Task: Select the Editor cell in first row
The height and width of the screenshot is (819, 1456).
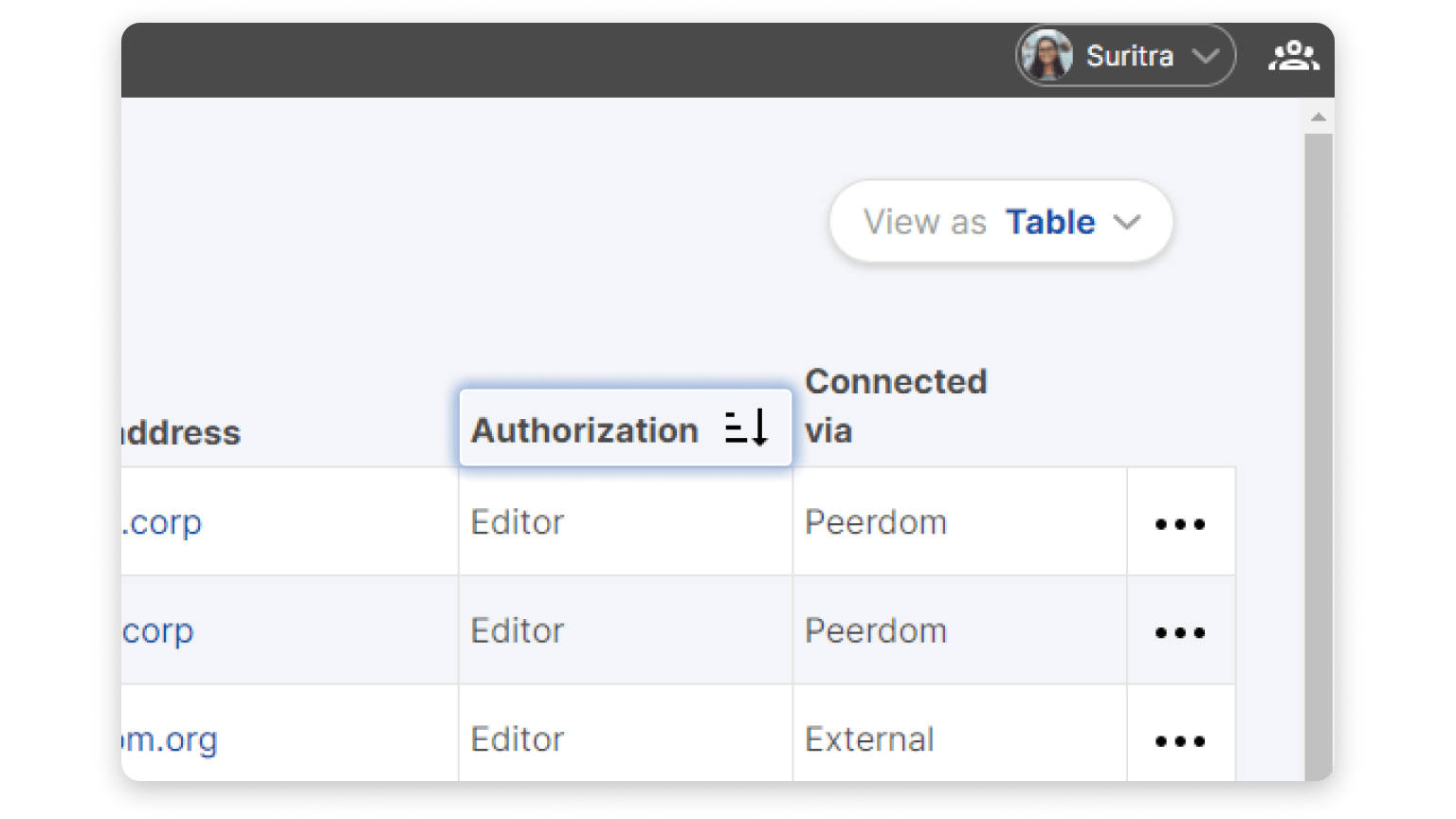Action: [518, 522]
